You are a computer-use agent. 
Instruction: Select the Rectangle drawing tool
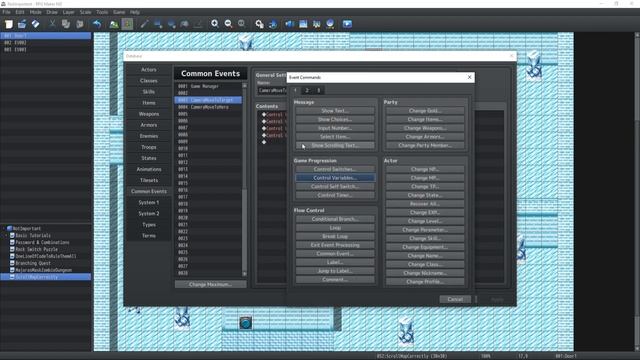pos(158,24)
